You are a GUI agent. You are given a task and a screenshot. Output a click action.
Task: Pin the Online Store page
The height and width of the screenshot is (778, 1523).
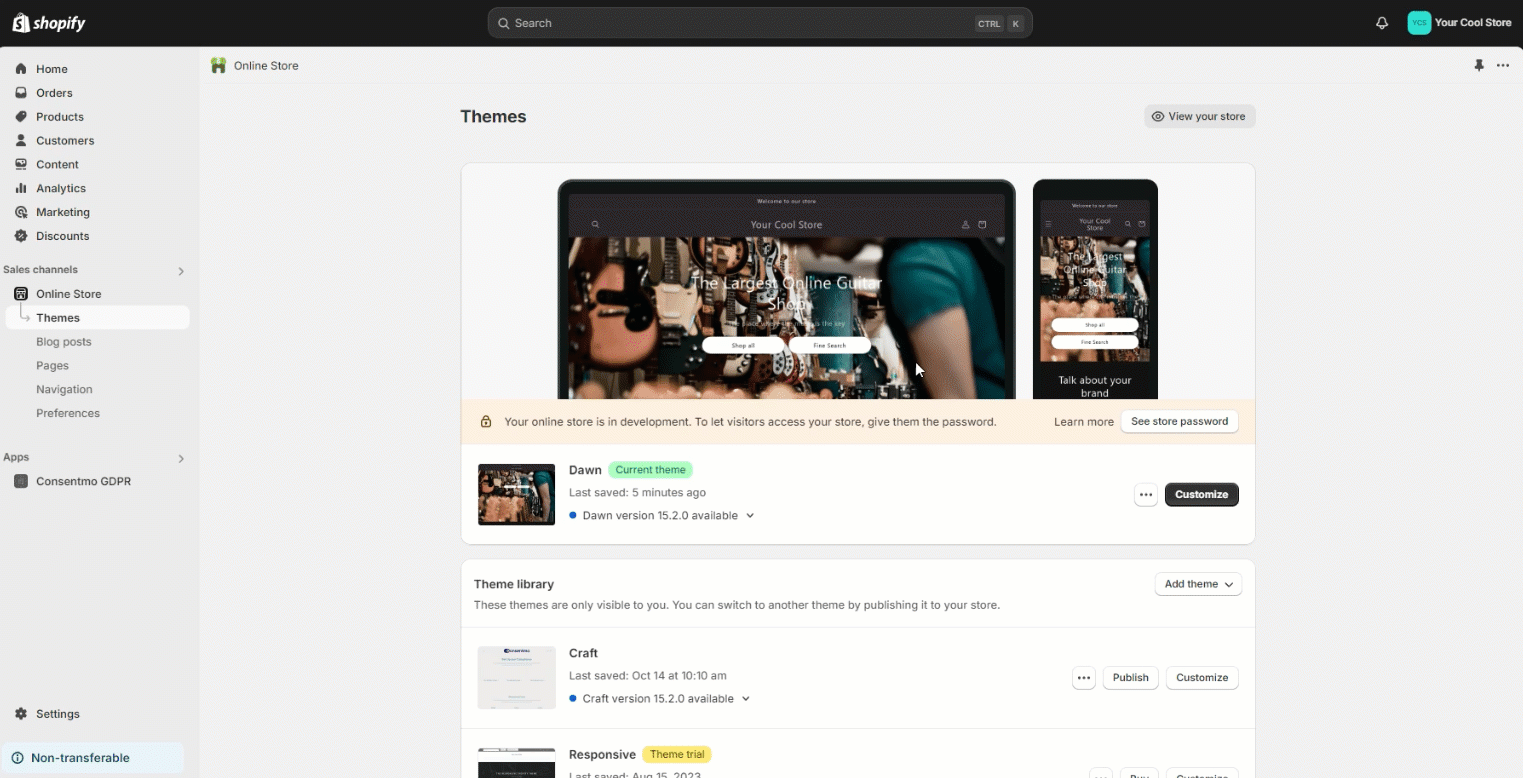[x=1479, y=65]
